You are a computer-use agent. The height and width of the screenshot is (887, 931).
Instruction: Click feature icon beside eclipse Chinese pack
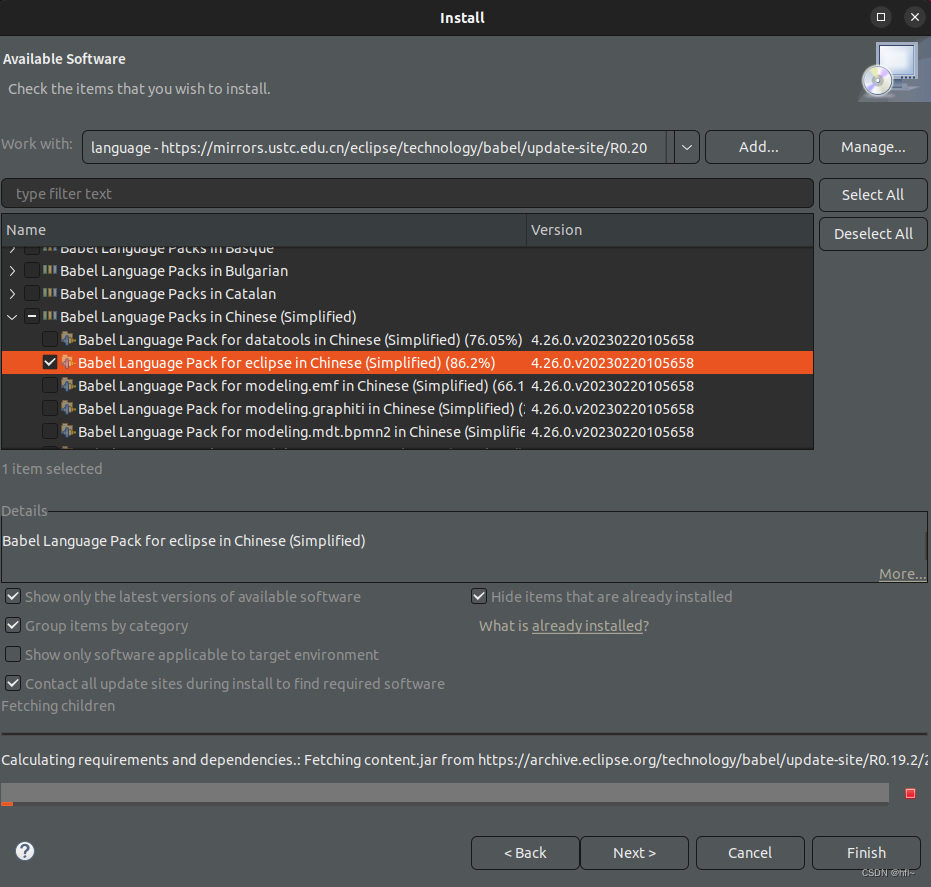68,362
